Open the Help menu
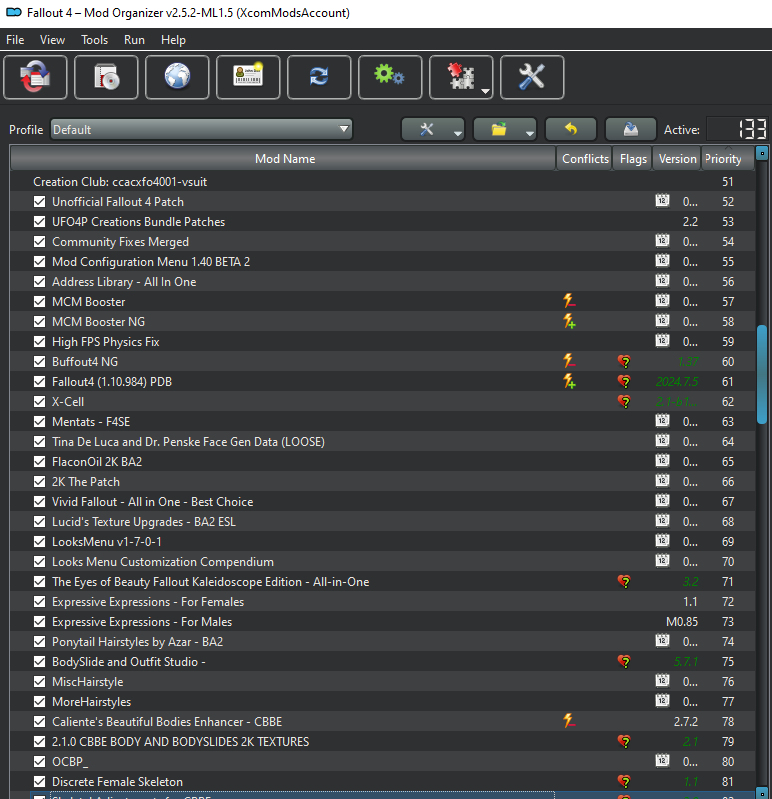The height and width of the screenshot is (799, 772). [173, 40]
